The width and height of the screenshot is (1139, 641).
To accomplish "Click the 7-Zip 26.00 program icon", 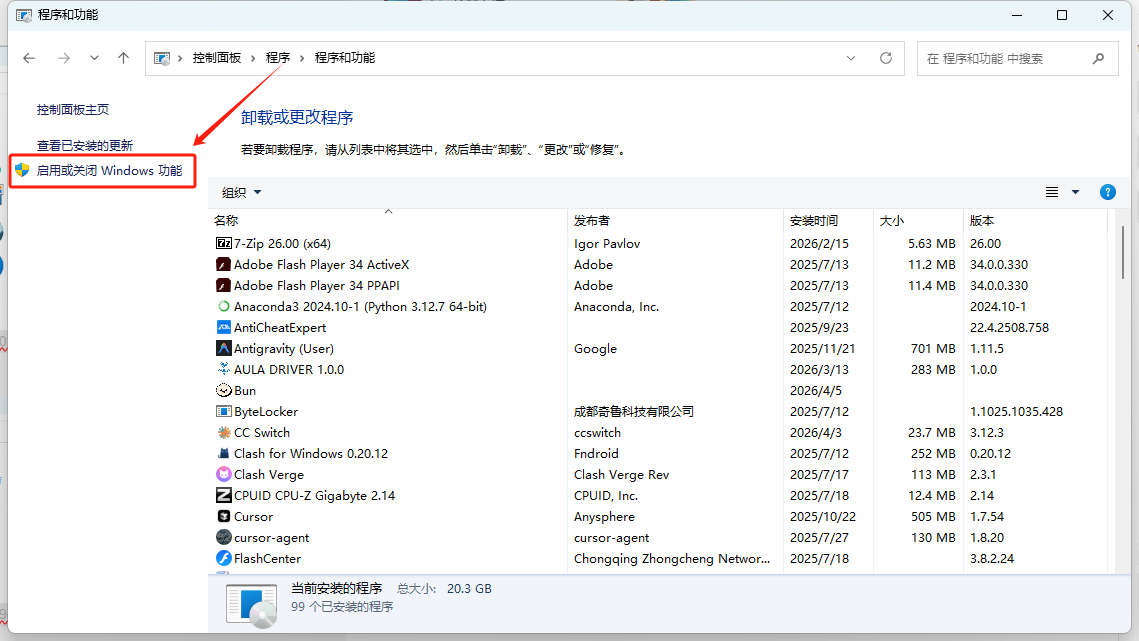I will (224, 243).
